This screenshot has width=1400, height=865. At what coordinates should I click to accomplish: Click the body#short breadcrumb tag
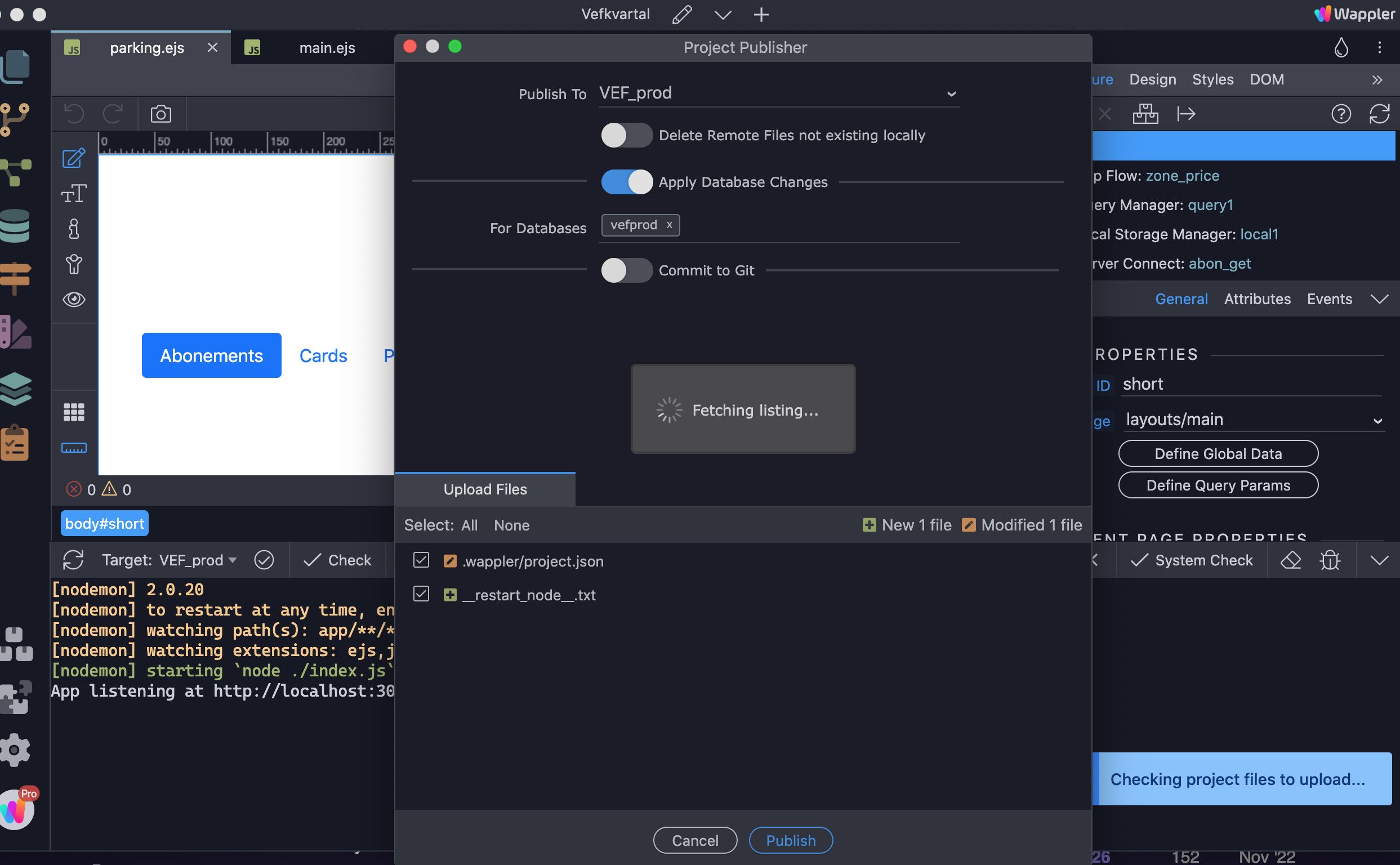pos(105,524)
